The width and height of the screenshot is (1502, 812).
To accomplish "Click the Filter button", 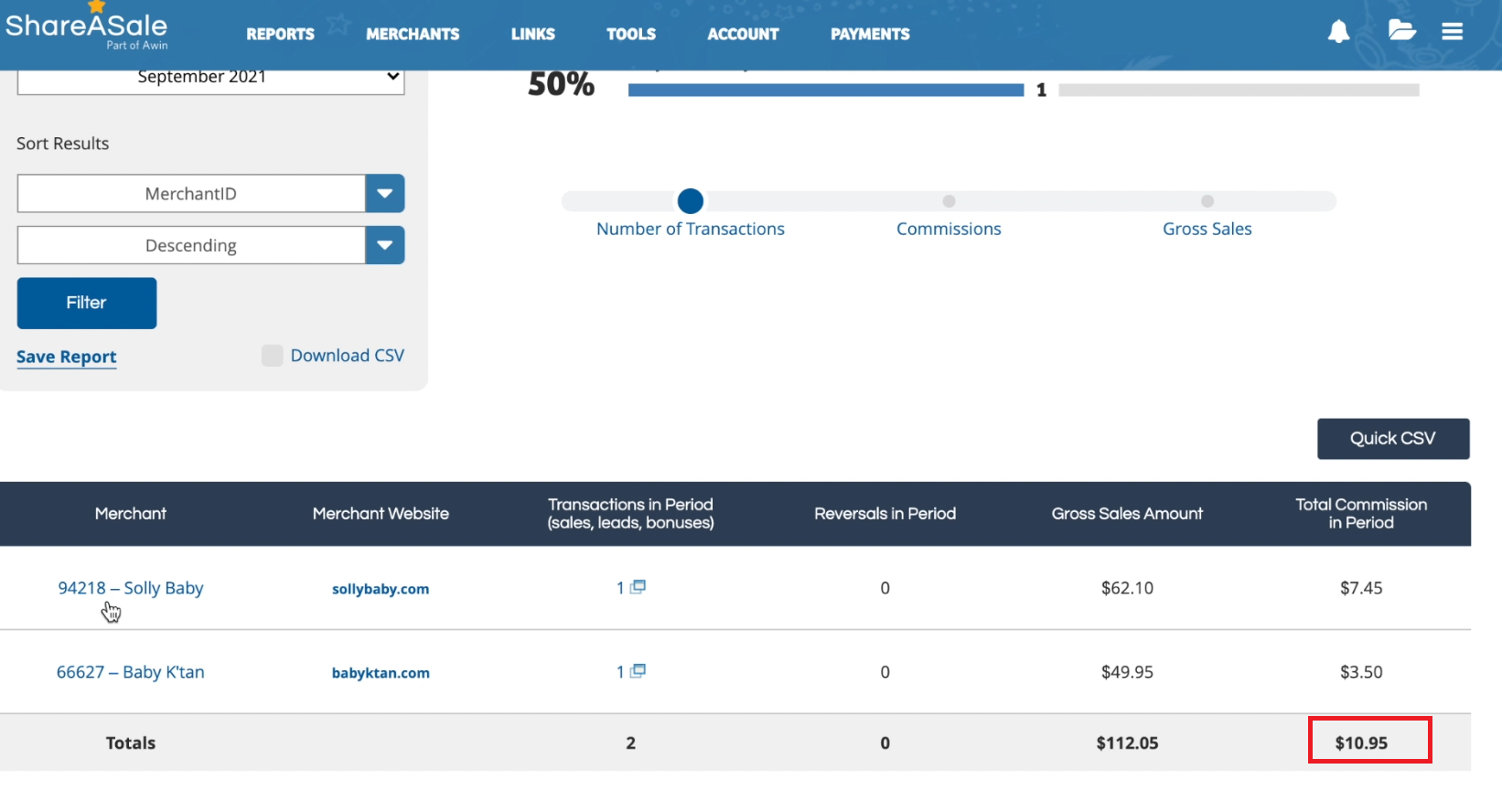I will coord(87,303).
